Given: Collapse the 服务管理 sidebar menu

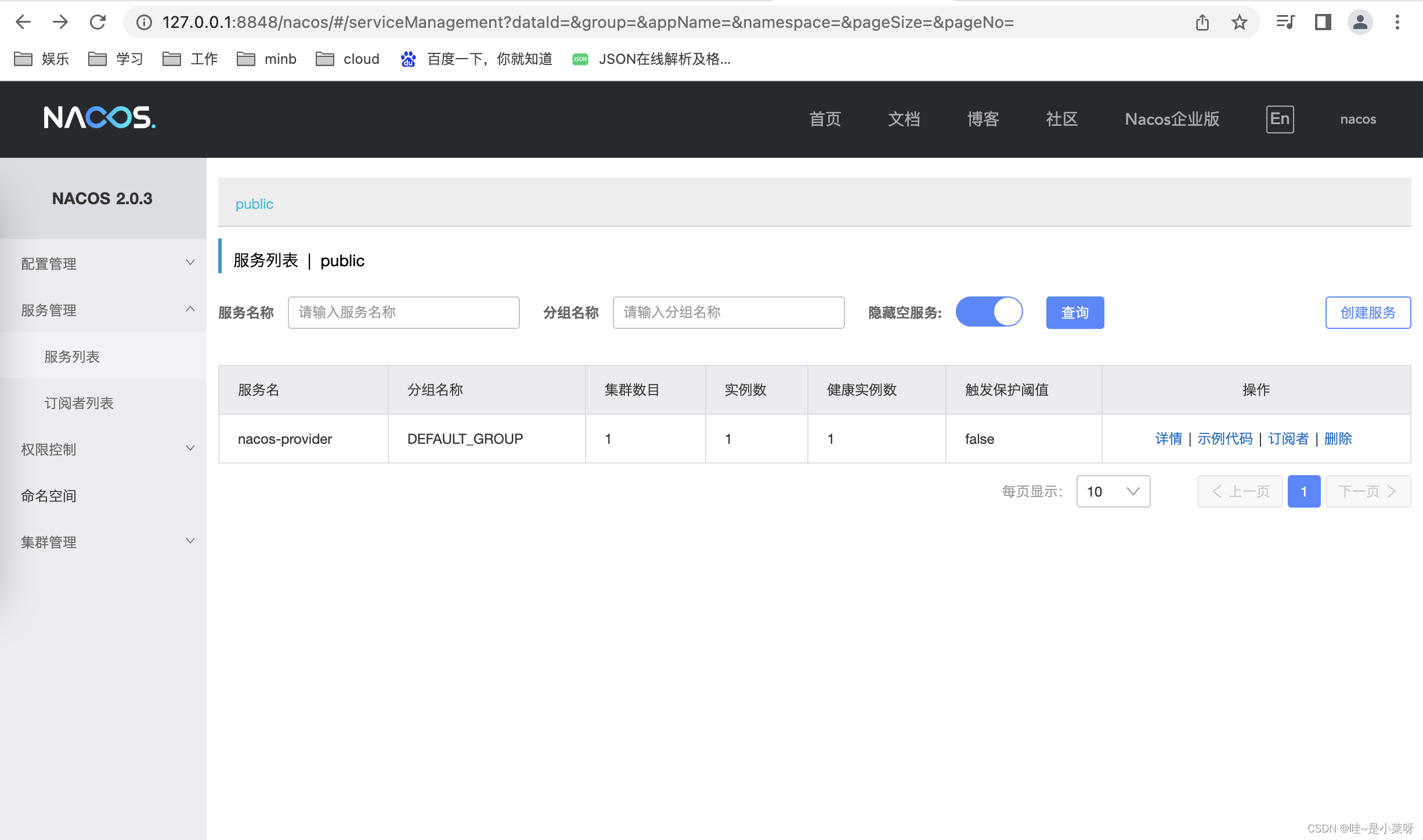Looking at the screenshot, I should (103, 309).
